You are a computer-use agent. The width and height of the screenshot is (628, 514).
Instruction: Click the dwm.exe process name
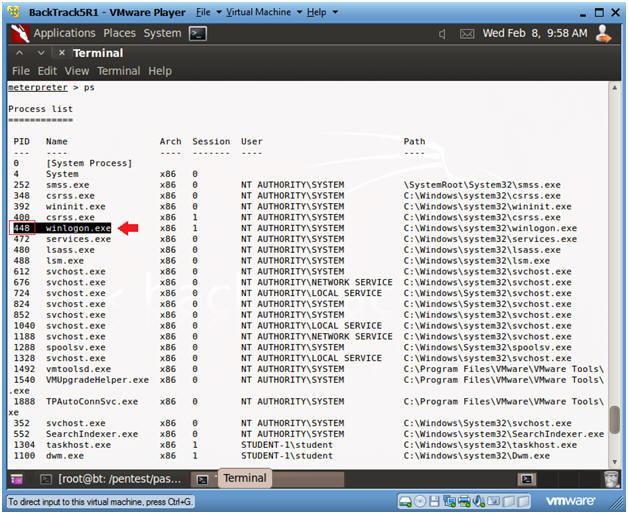pyautogui.click(x=65, y=455)
